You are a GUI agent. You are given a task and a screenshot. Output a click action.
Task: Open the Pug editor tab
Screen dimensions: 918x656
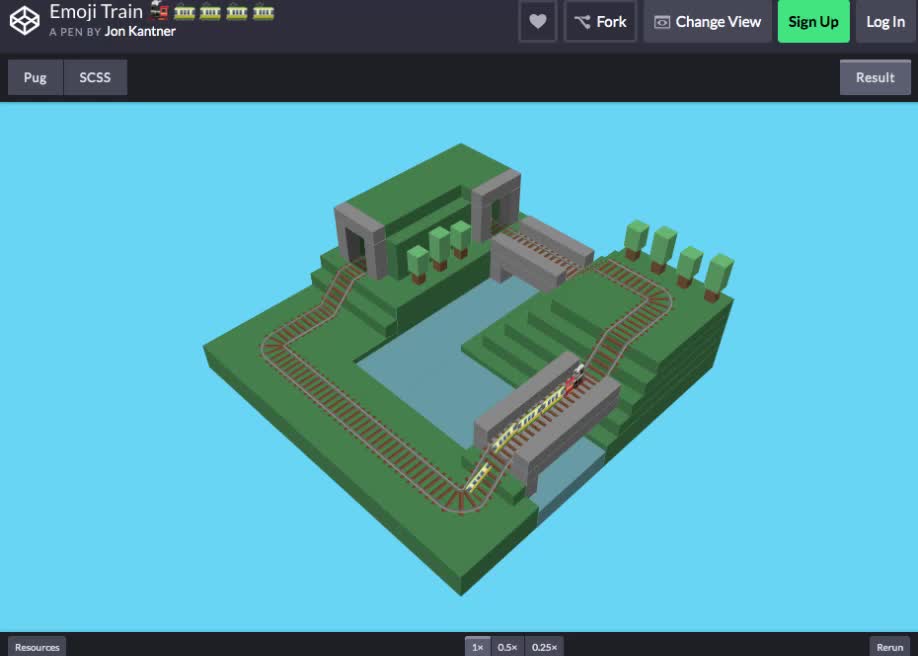click(x=35, y=77)
